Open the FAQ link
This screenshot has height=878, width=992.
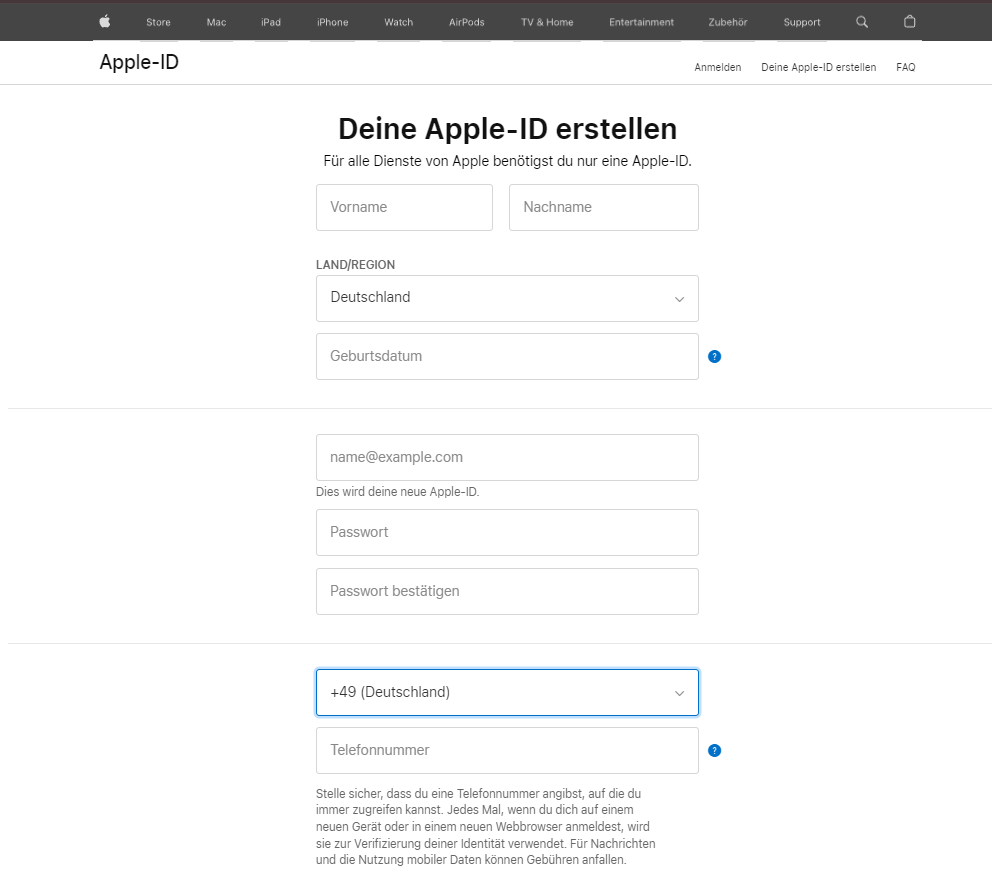[905, 67]
